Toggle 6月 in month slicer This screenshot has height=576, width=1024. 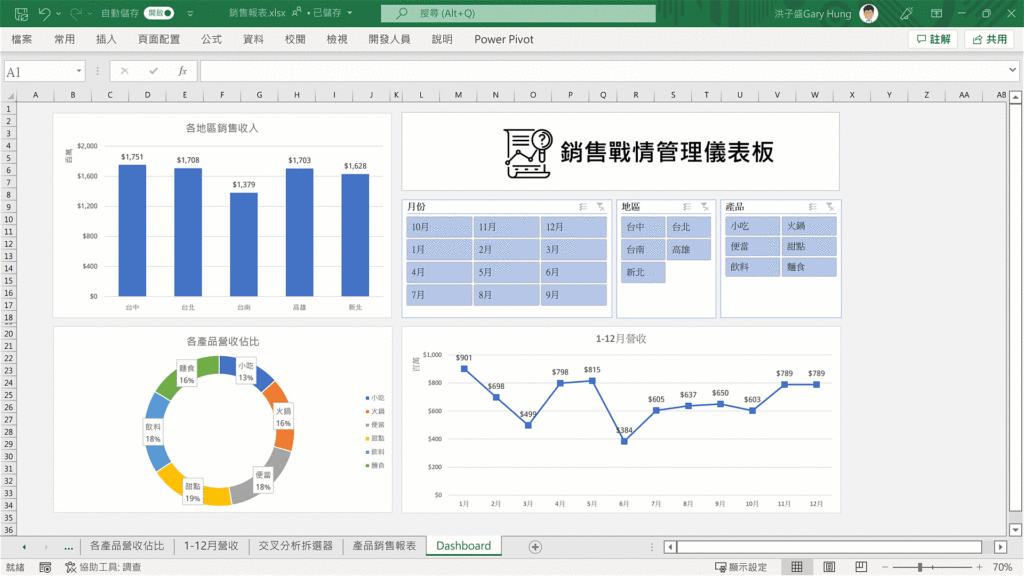[x=573, y=272]
